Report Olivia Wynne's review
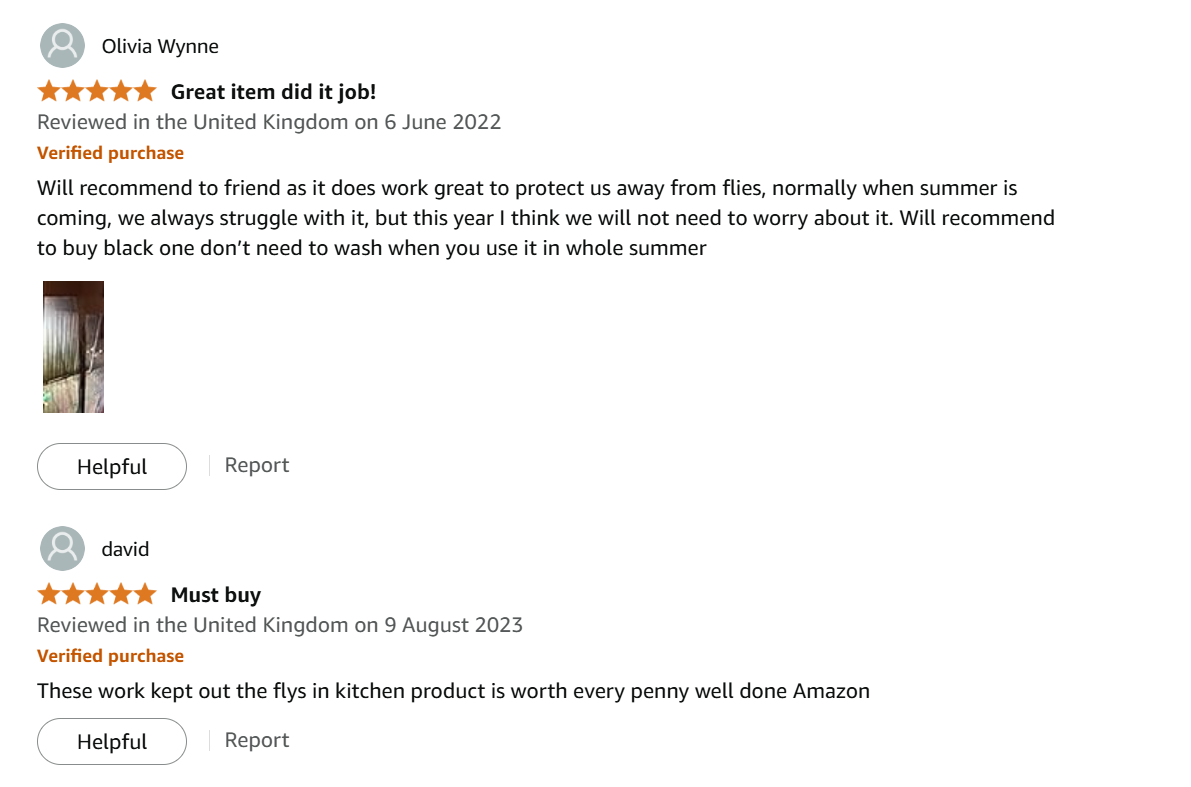Viewport: 1191px width, 787px height. [257, 465]
